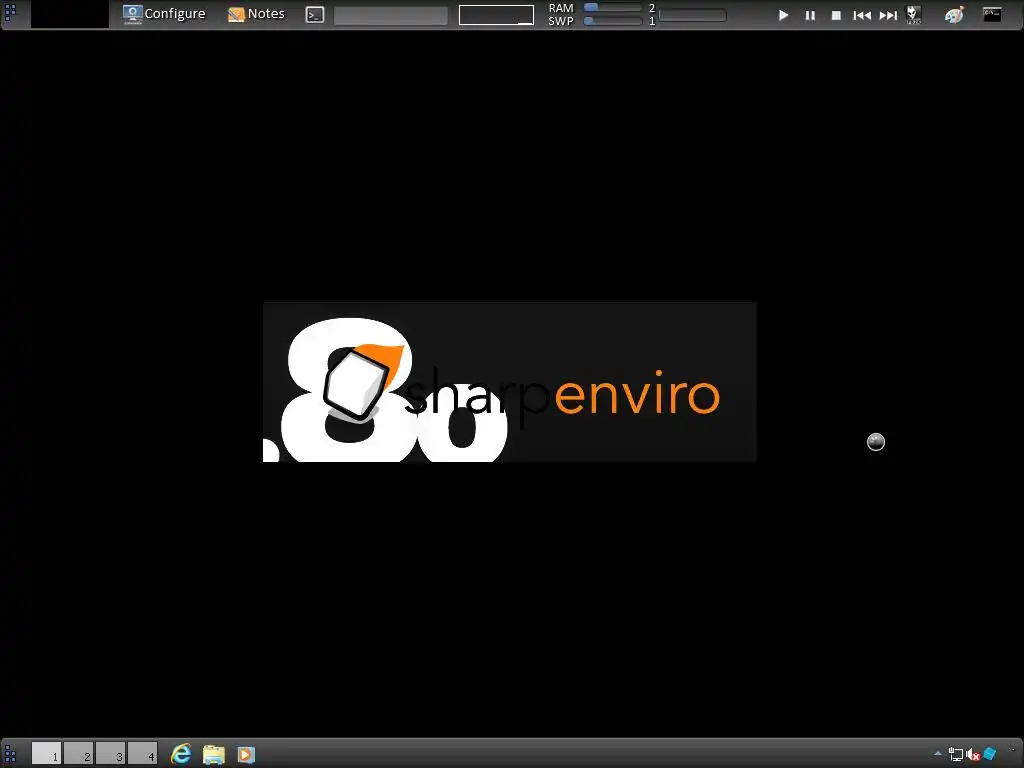Switch to virtual desktop 4
Image resolution: width=1024 pixels, height=768 pixels.
142,753
